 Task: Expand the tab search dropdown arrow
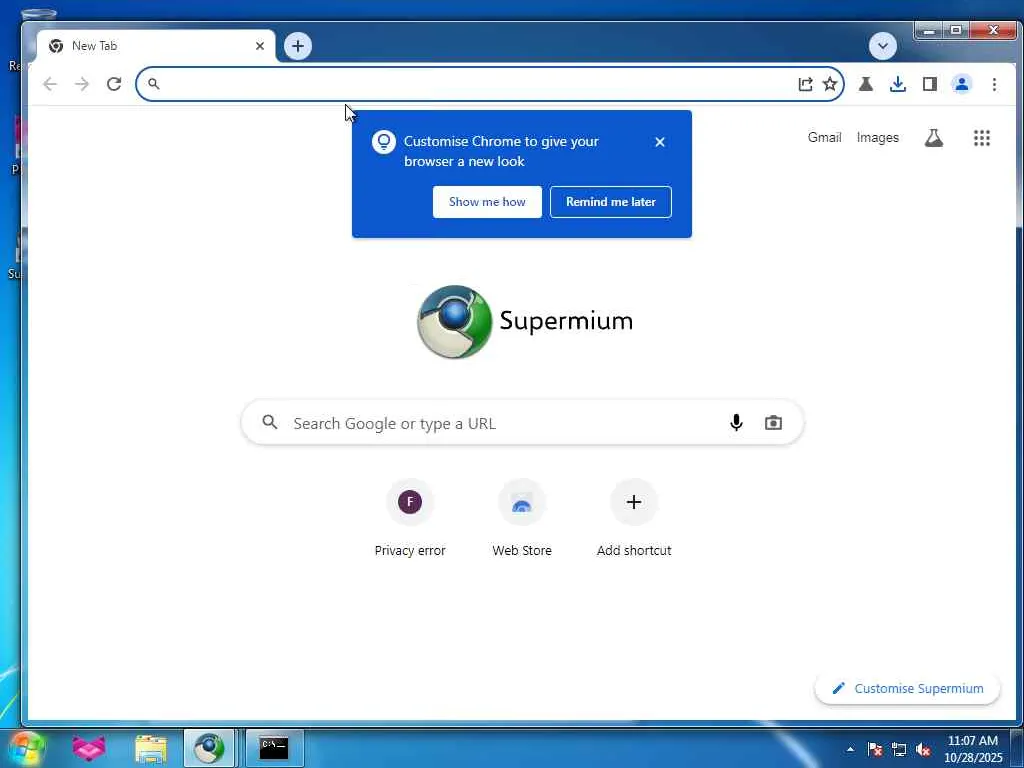coord(883,46)
